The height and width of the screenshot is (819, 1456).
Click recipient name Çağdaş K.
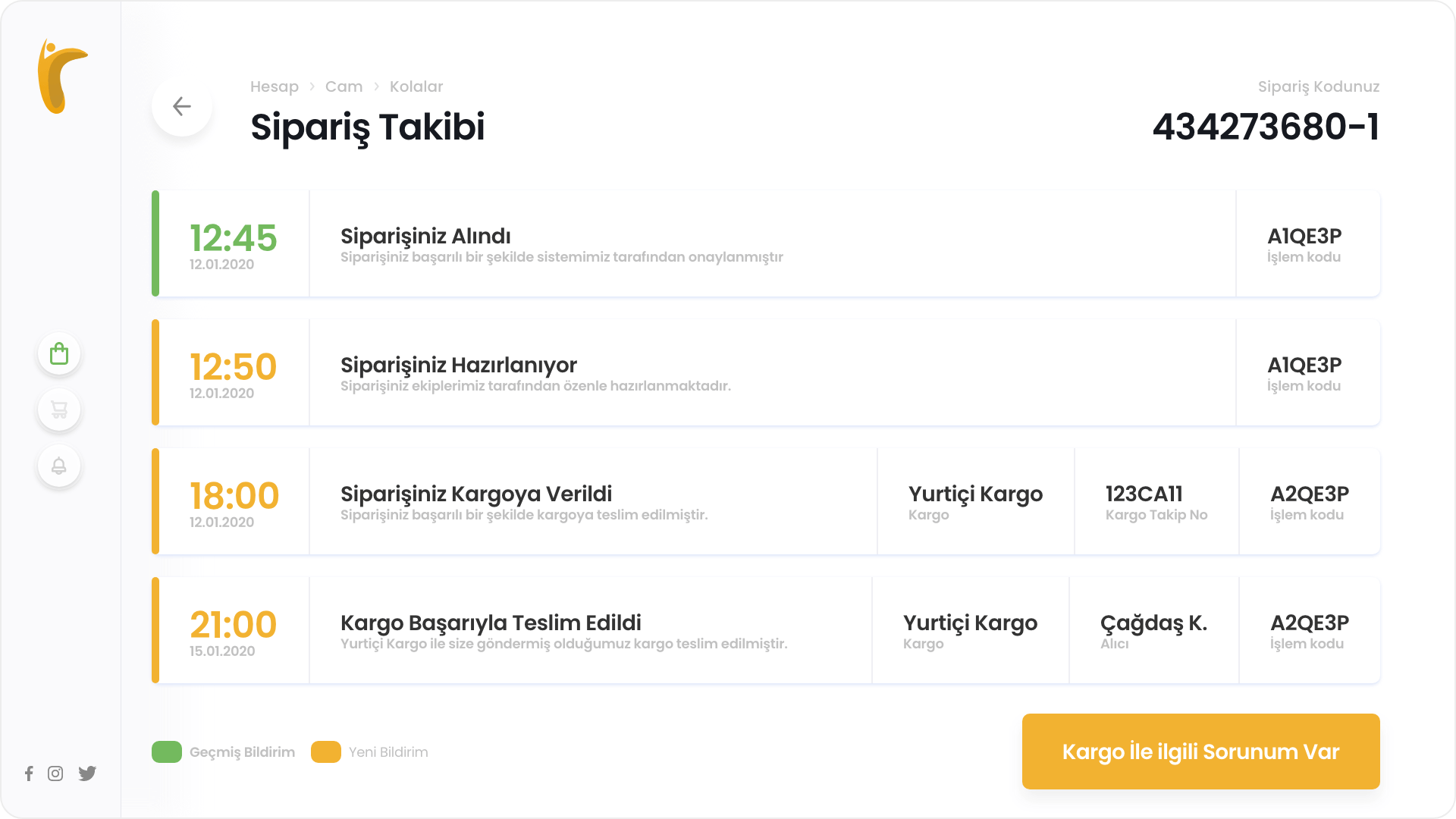tap(1153, 623)
